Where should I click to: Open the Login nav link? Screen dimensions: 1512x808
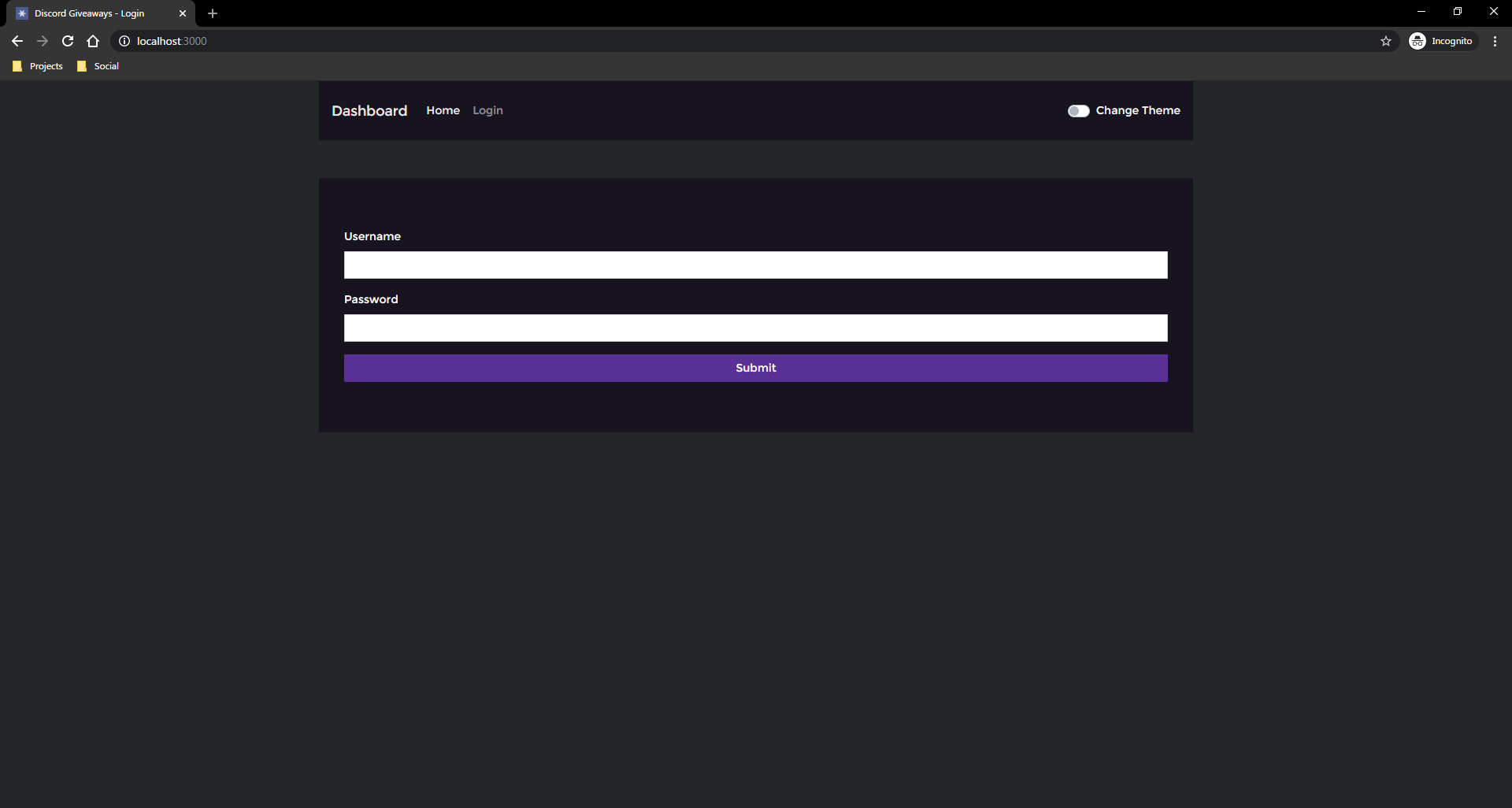tap(487, 110)
